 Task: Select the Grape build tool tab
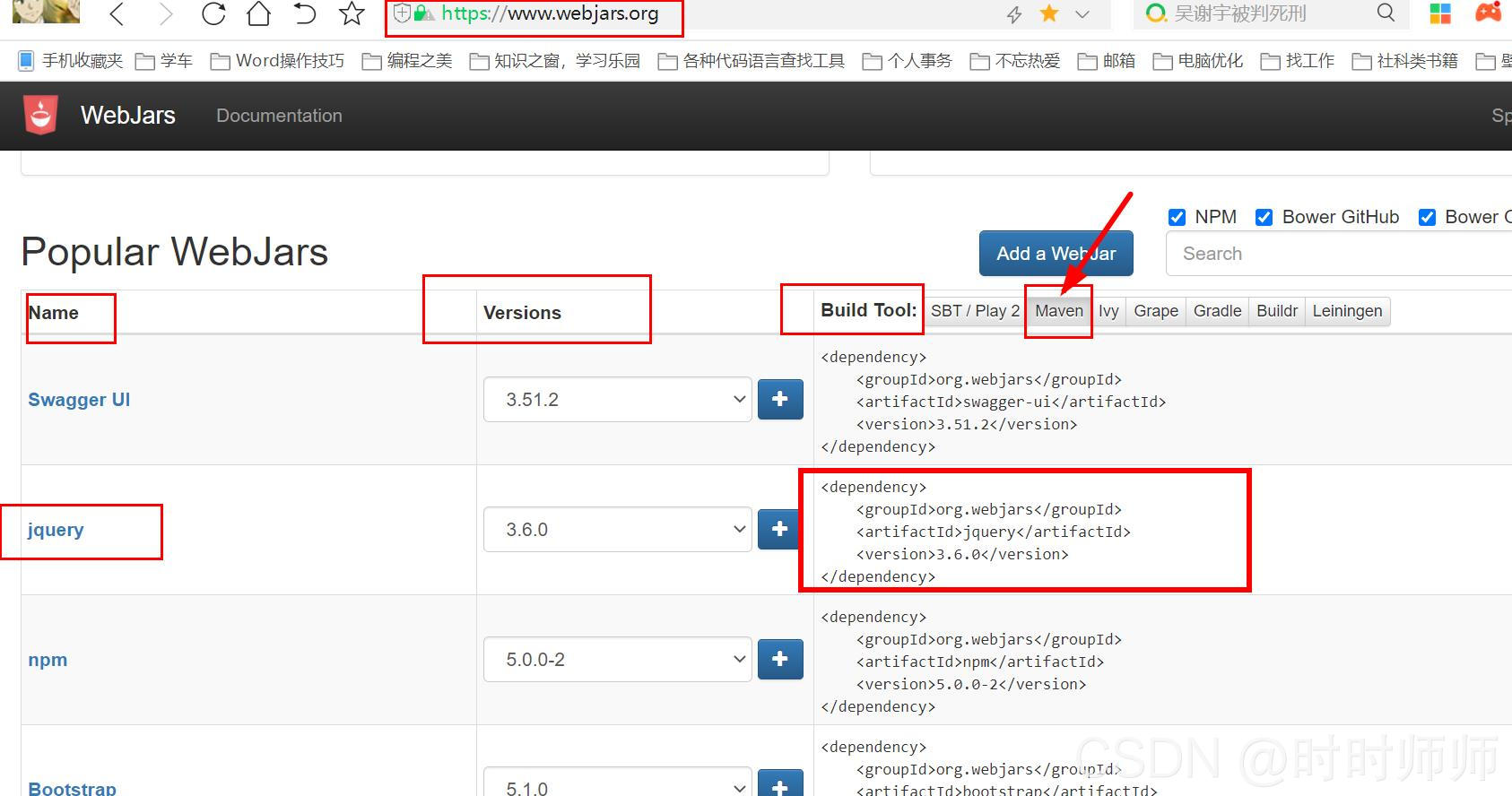(1156, 311)
